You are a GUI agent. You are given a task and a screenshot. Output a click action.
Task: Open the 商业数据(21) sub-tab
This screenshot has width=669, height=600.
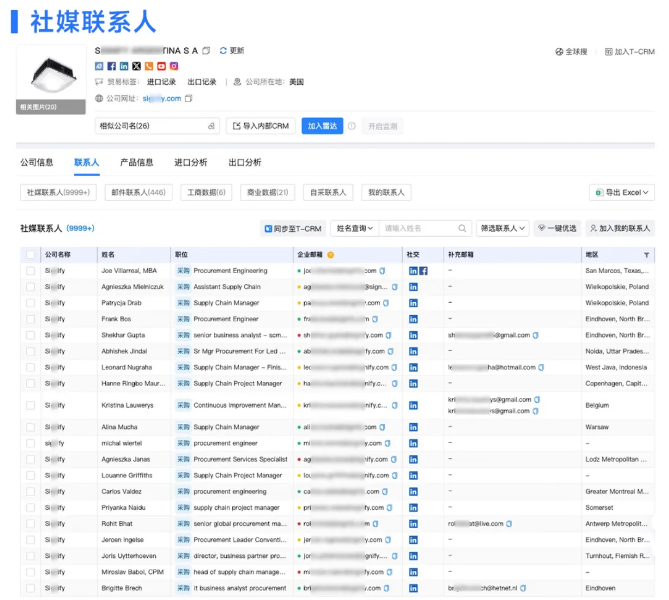tap(268, 192)
